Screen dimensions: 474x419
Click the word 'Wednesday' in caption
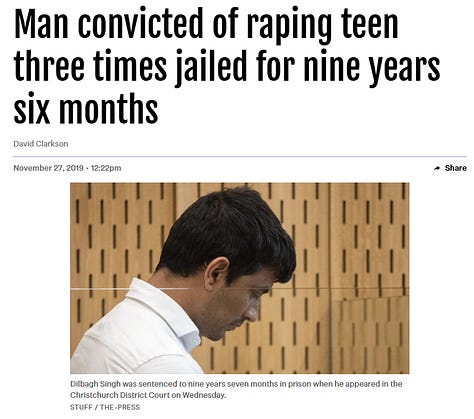click(203, 395)
